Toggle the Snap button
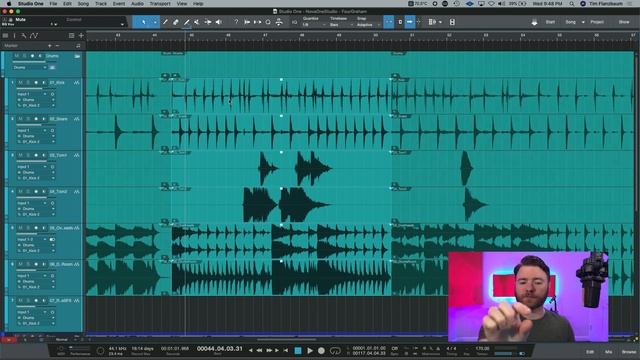The height and width of the screenshot is (360, 640). [389, 22]
